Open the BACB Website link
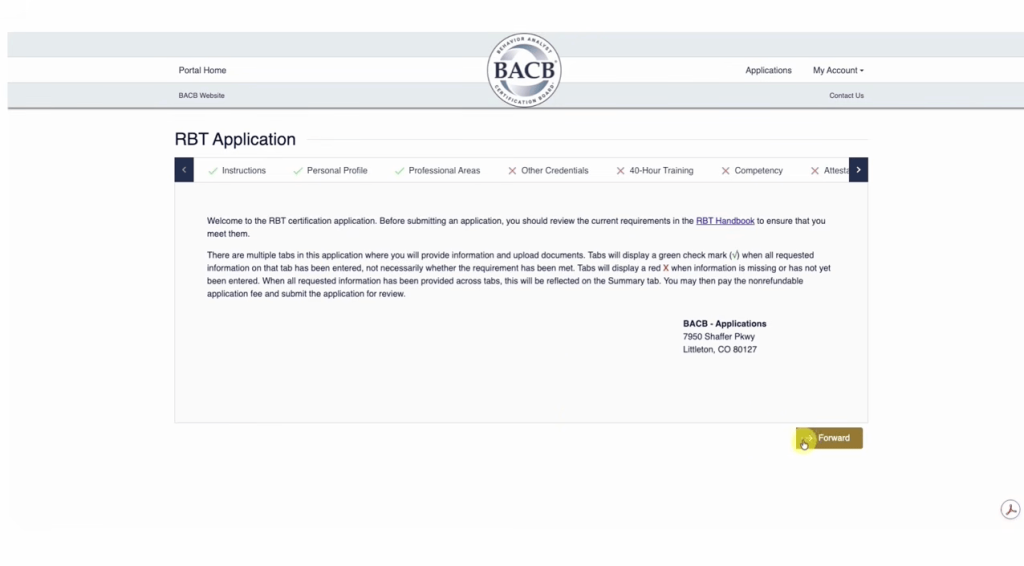The width and height of the screenshot is (1024, 566). click(x=201, y=95)
